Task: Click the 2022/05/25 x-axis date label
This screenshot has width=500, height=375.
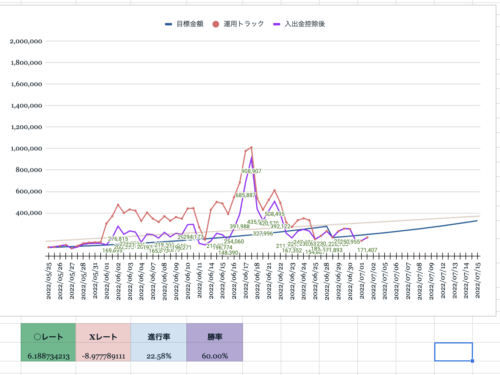Action: (49, 281)
